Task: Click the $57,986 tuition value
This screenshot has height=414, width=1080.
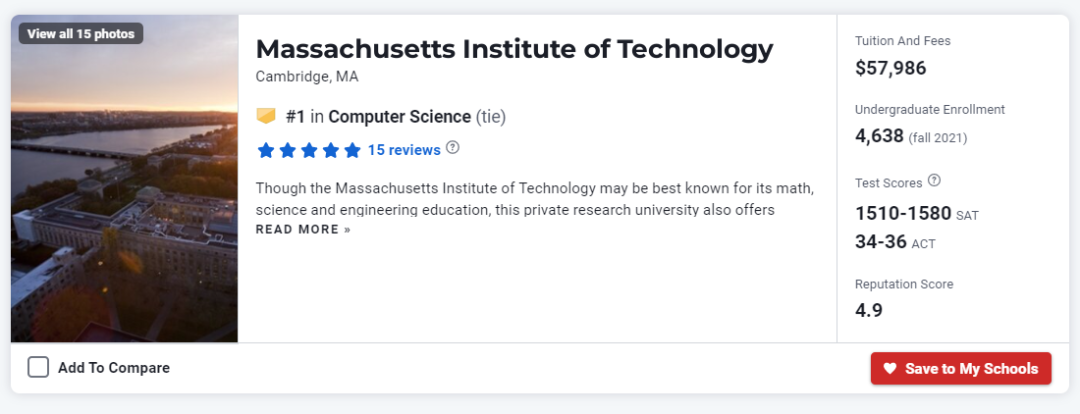Action: (x=891, y=68)
